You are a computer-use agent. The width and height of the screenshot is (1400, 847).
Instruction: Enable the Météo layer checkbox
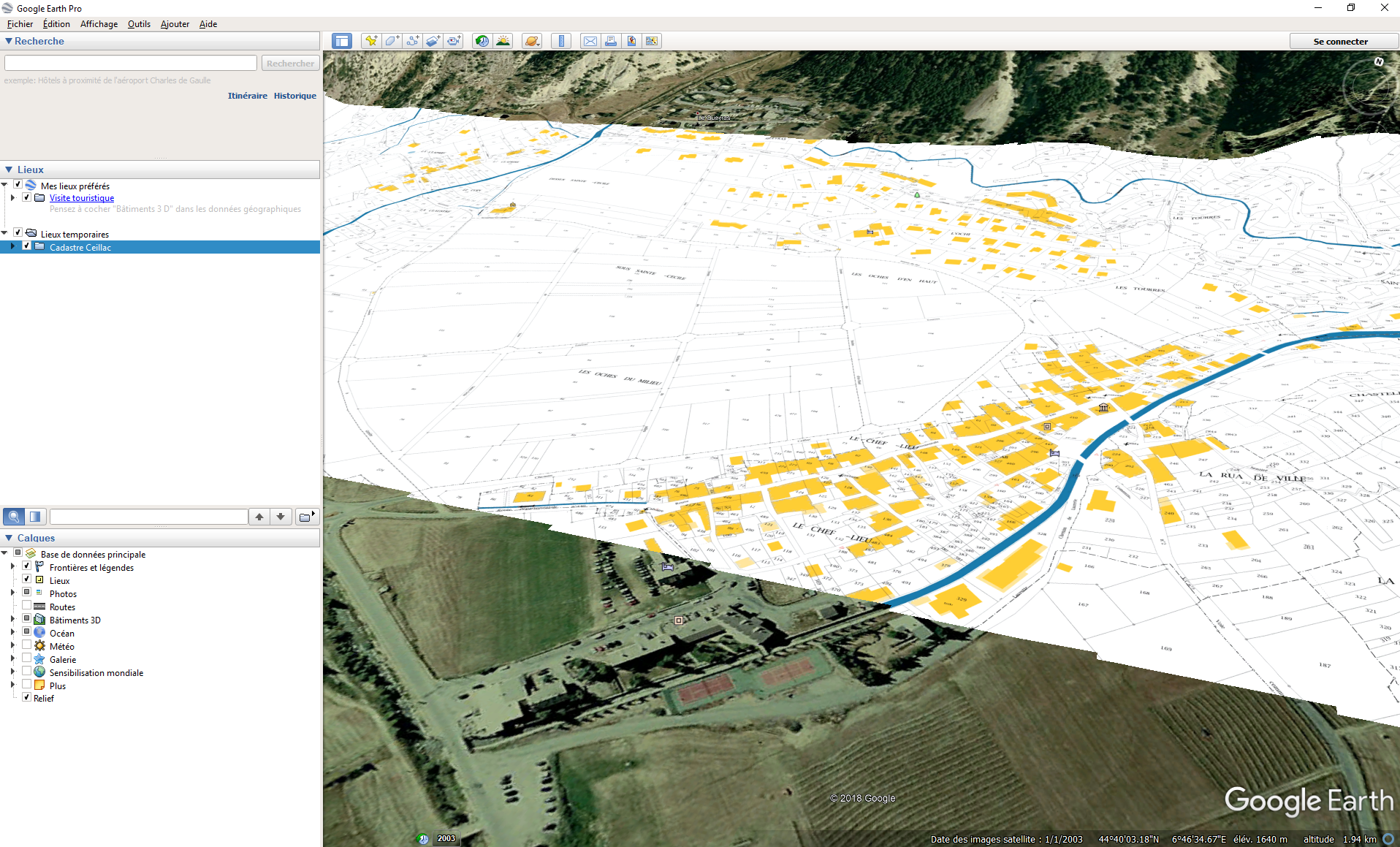27,645
